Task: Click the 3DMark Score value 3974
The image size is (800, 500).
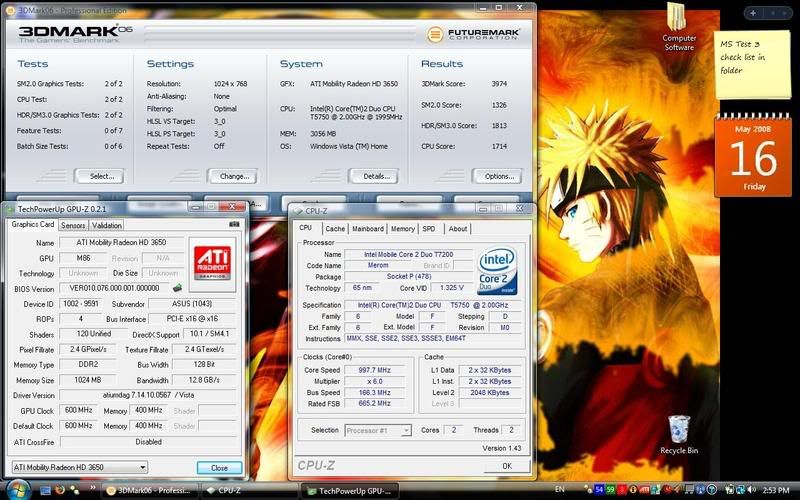Action: coord(499,84)
